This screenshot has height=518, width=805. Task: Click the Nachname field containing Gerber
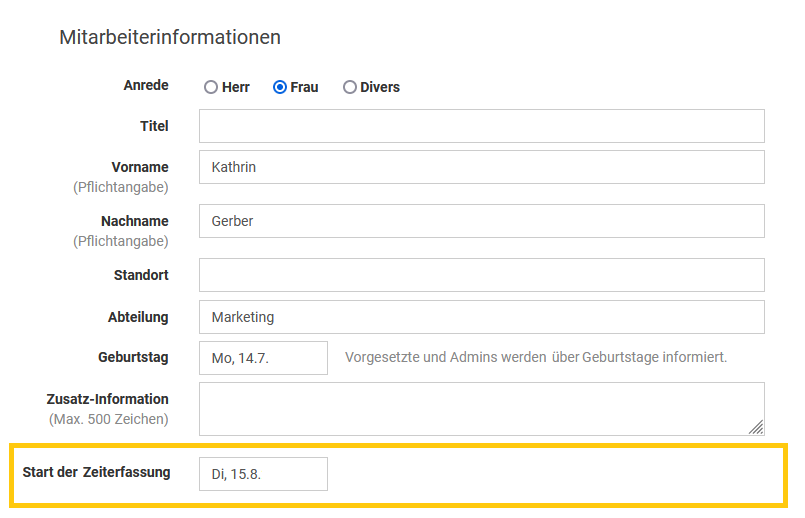click(481, 221)
